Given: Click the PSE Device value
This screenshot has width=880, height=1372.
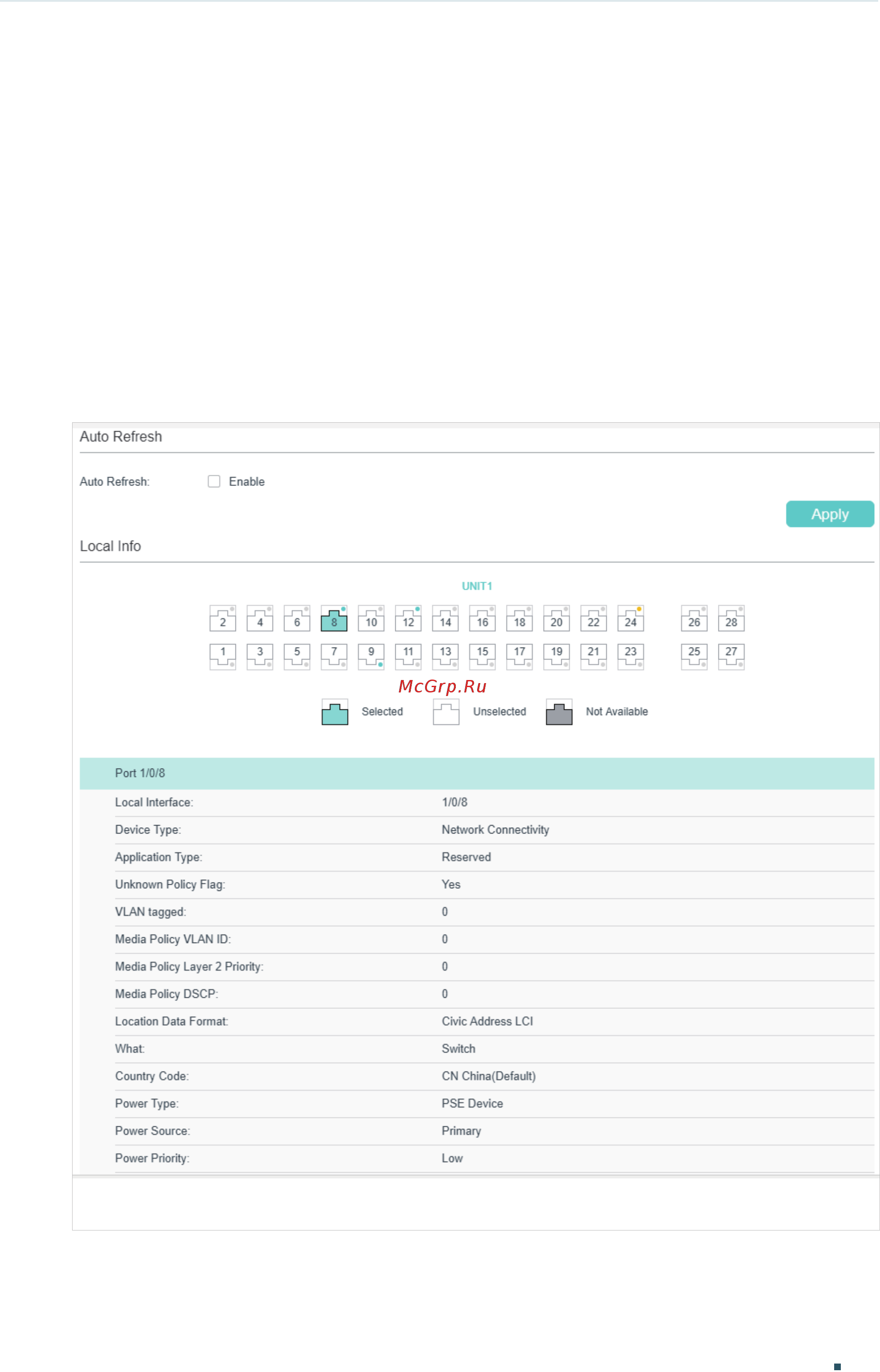Looking at the screenshot, I should pyautogui.click(x=473, y=1104).
